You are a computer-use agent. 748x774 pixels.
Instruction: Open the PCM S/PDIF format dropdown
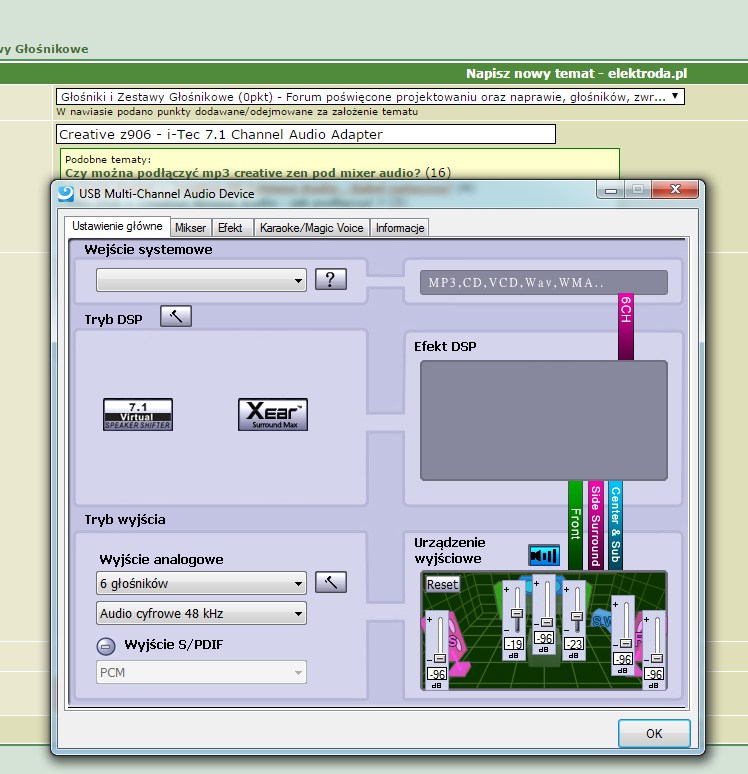click(x=201, y=672)
